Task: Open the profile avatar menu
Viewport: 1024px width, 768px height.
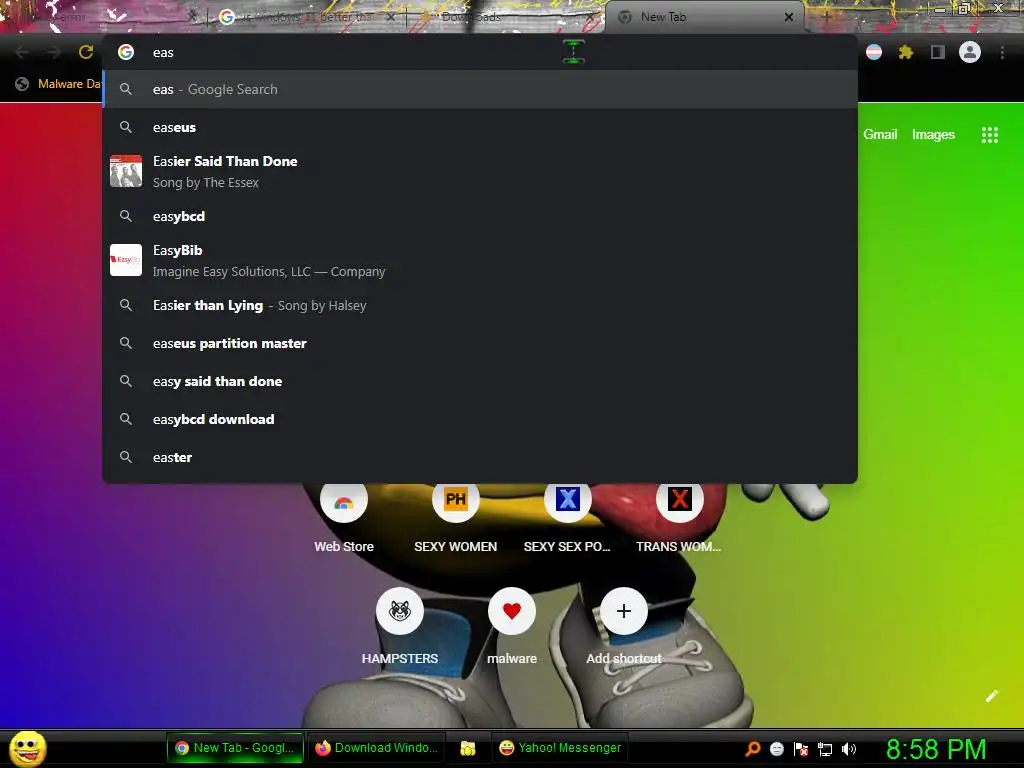Action: click(970, 52)
